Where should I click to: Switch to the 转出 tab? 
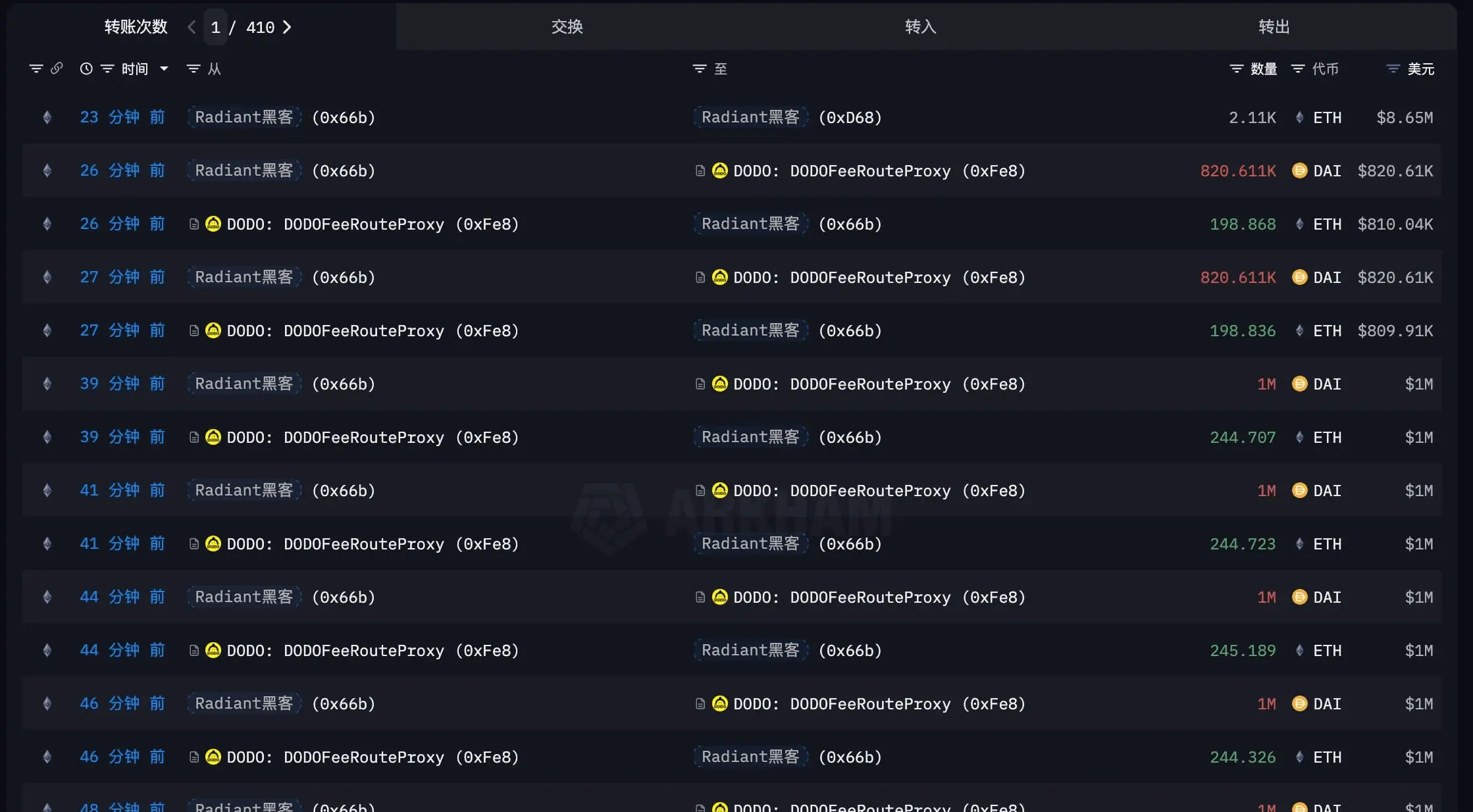click(1274, 27)
